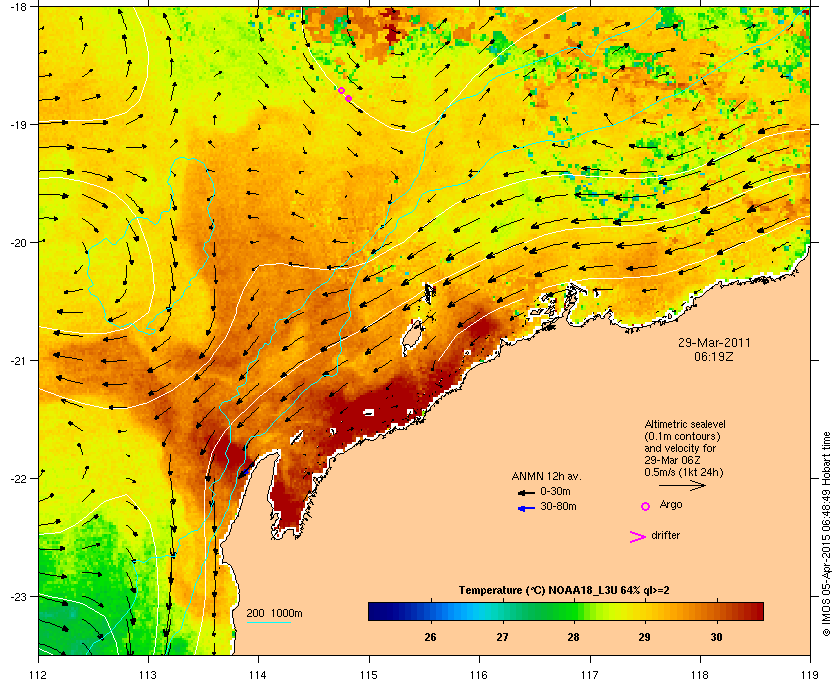Image resolution: width=840 pixels, height=680 pixels.
Task: Click the black 0-30m arrow in the legend
Action: click(x=526, y=492)
